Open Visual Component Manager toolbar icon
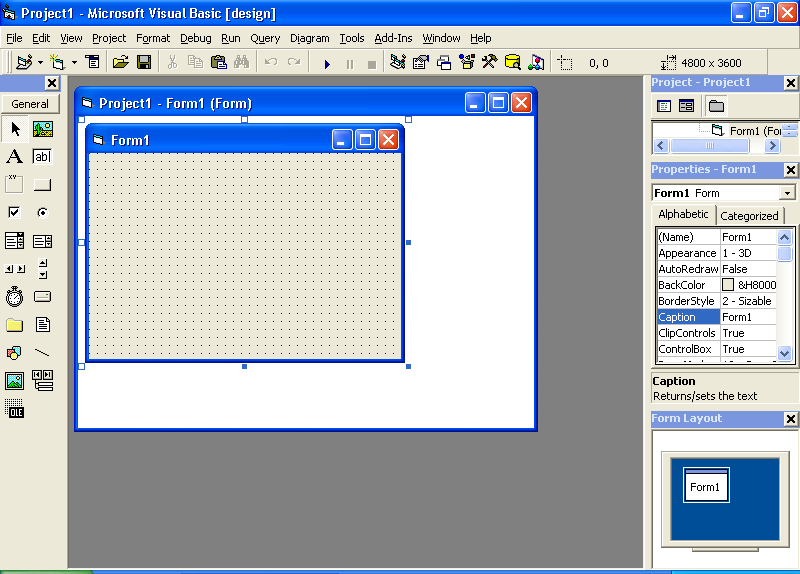This screenshot has height=574, width=800. pyautogui.click(x=536, y=62)
